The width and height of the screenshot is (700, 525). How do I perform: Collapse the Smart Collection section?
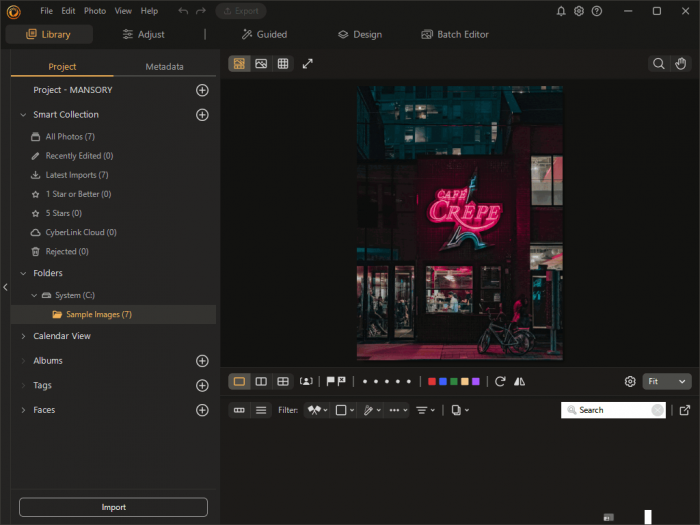23,115
